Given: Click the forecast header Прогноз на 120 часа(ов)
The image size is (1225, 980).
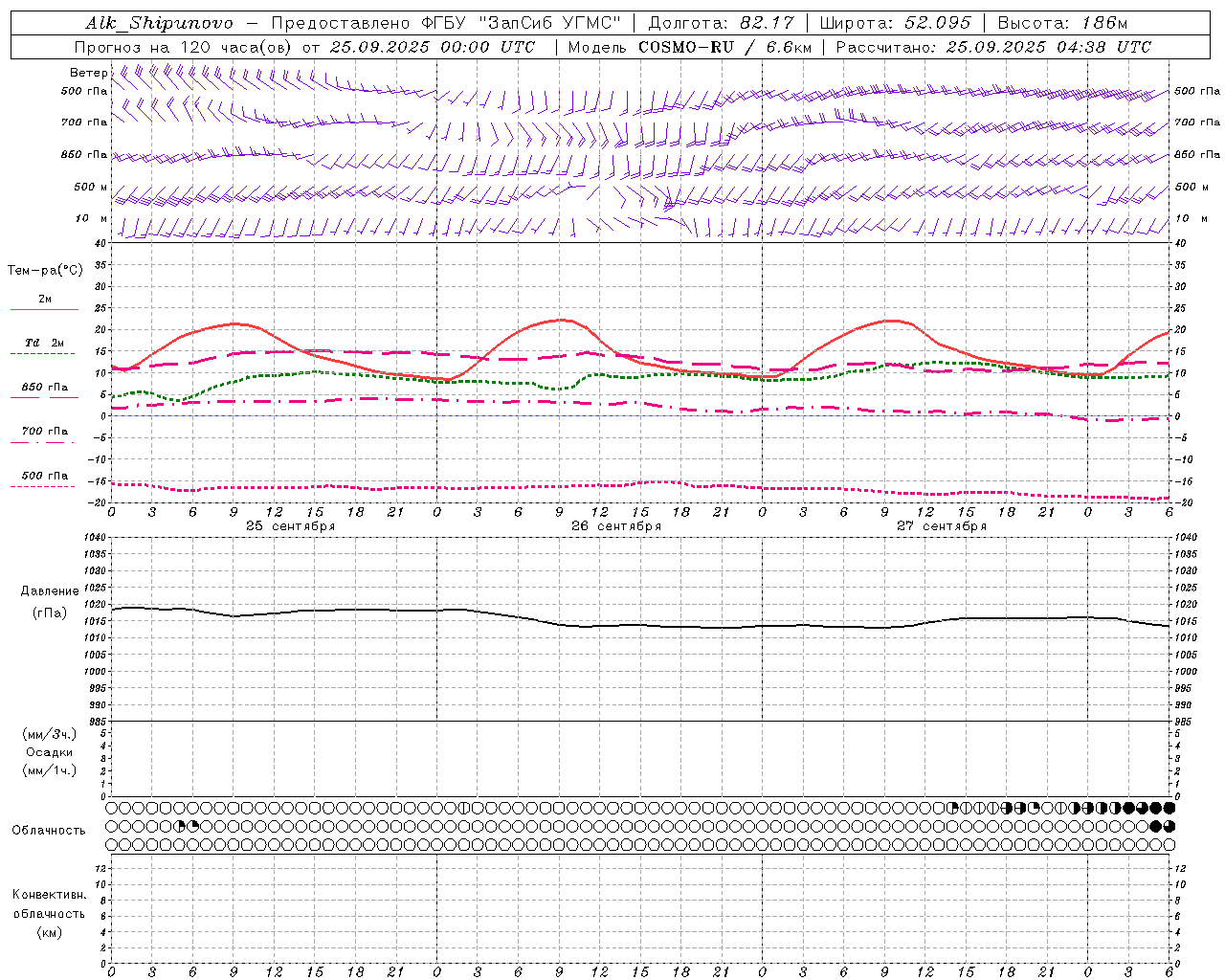Looking at the screenshot, I should [x=184, y=47].
